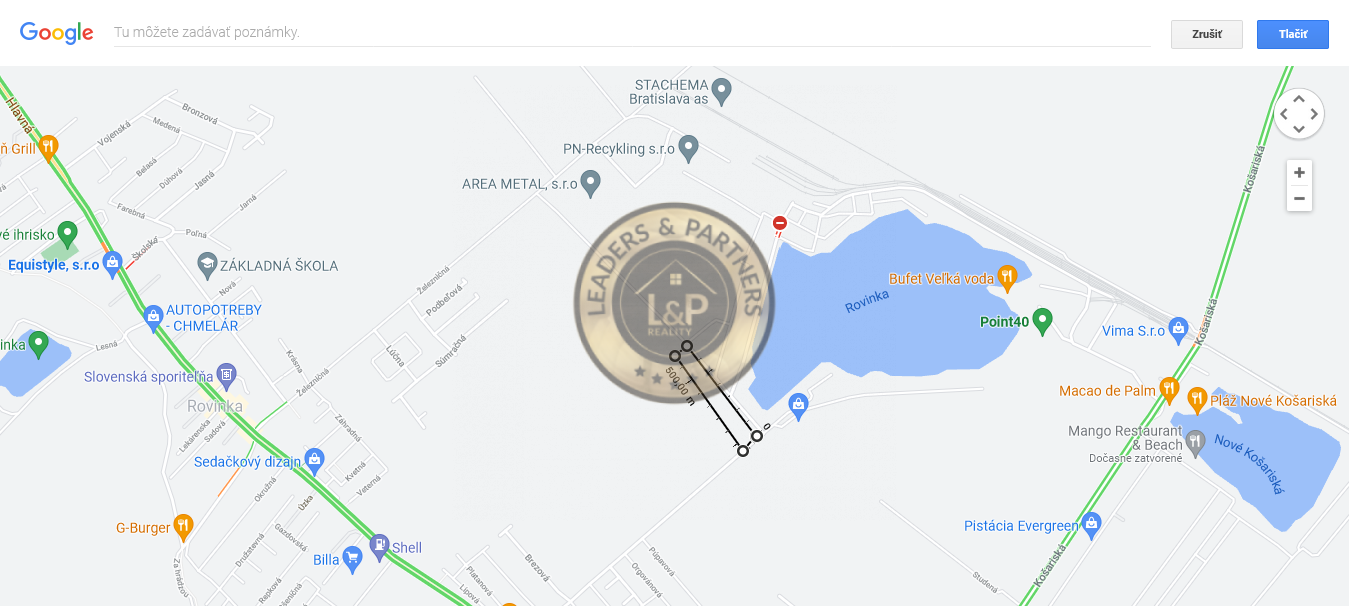1349x606 pixels.
Task: Open the AUTOPOTREBY - CHMELÁR shop pin
Action: (153, 317)
